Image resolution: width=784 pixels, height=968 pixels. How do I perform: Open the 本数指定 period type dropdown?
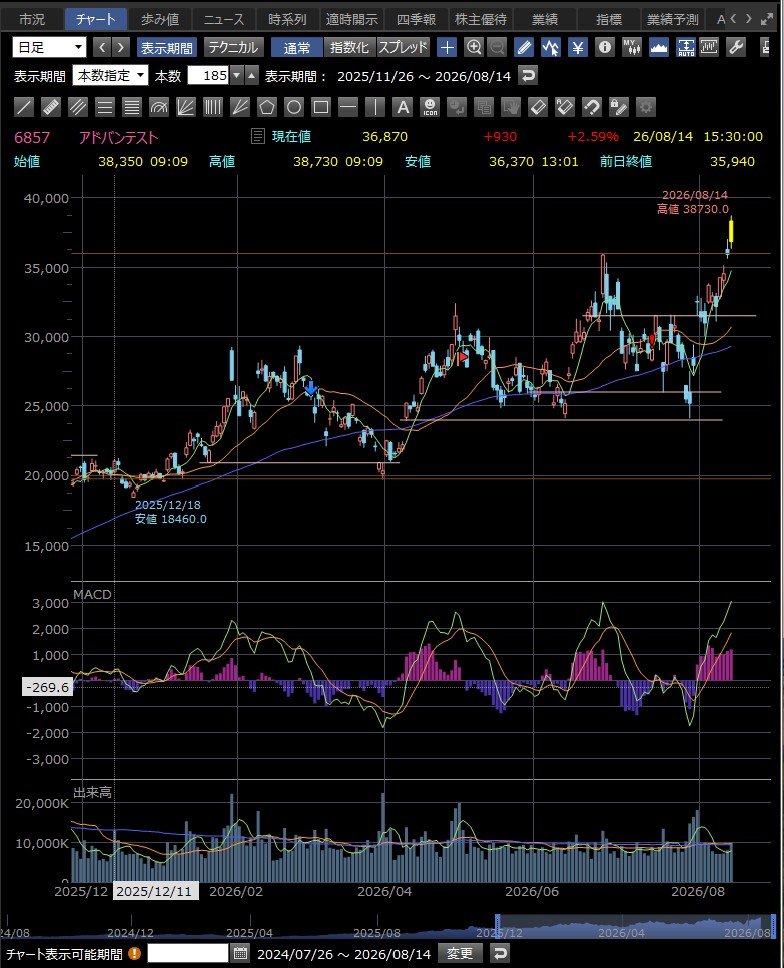(110, 76)
